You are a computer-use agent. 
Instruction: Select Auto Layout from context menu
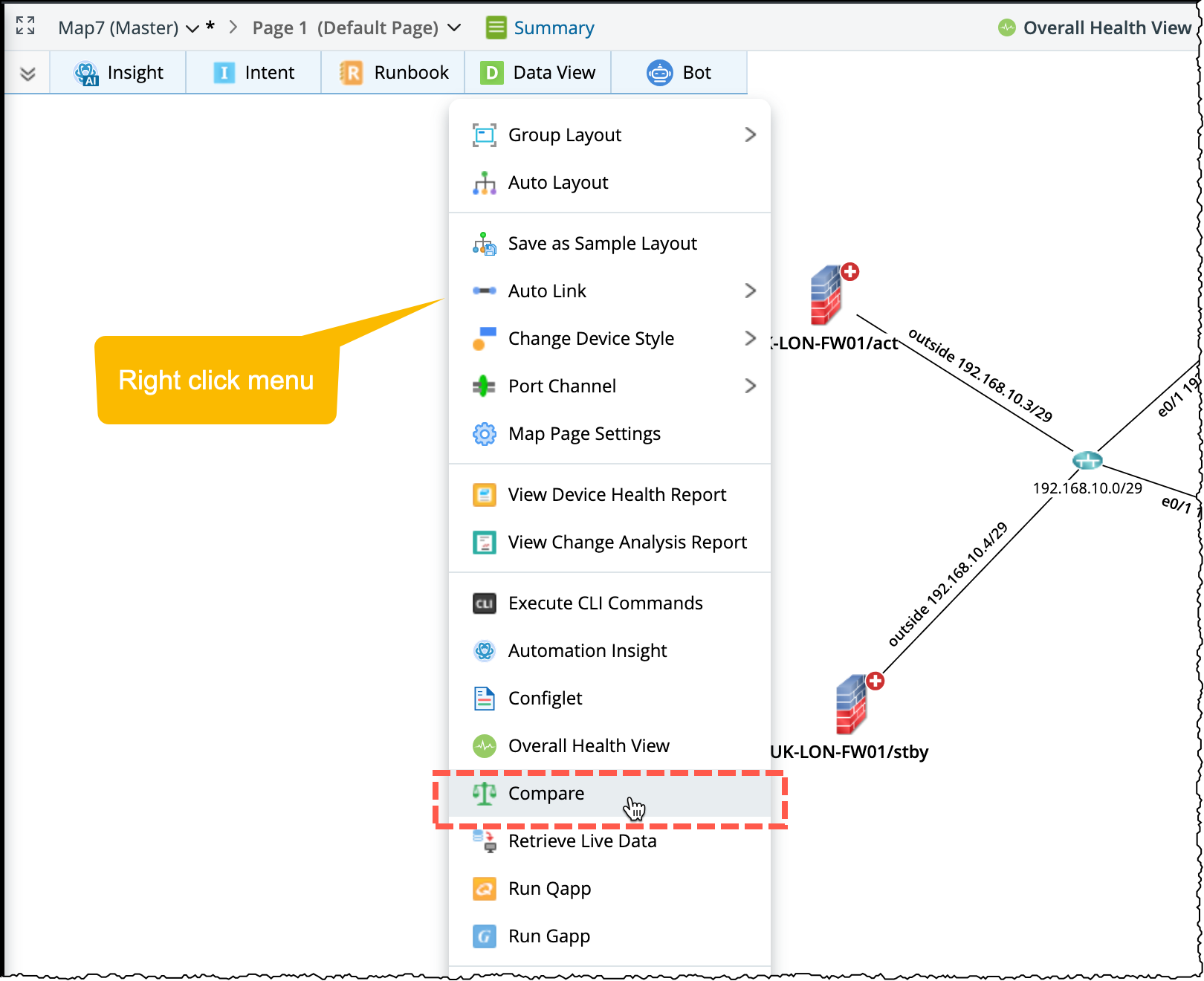click(558, 183)
